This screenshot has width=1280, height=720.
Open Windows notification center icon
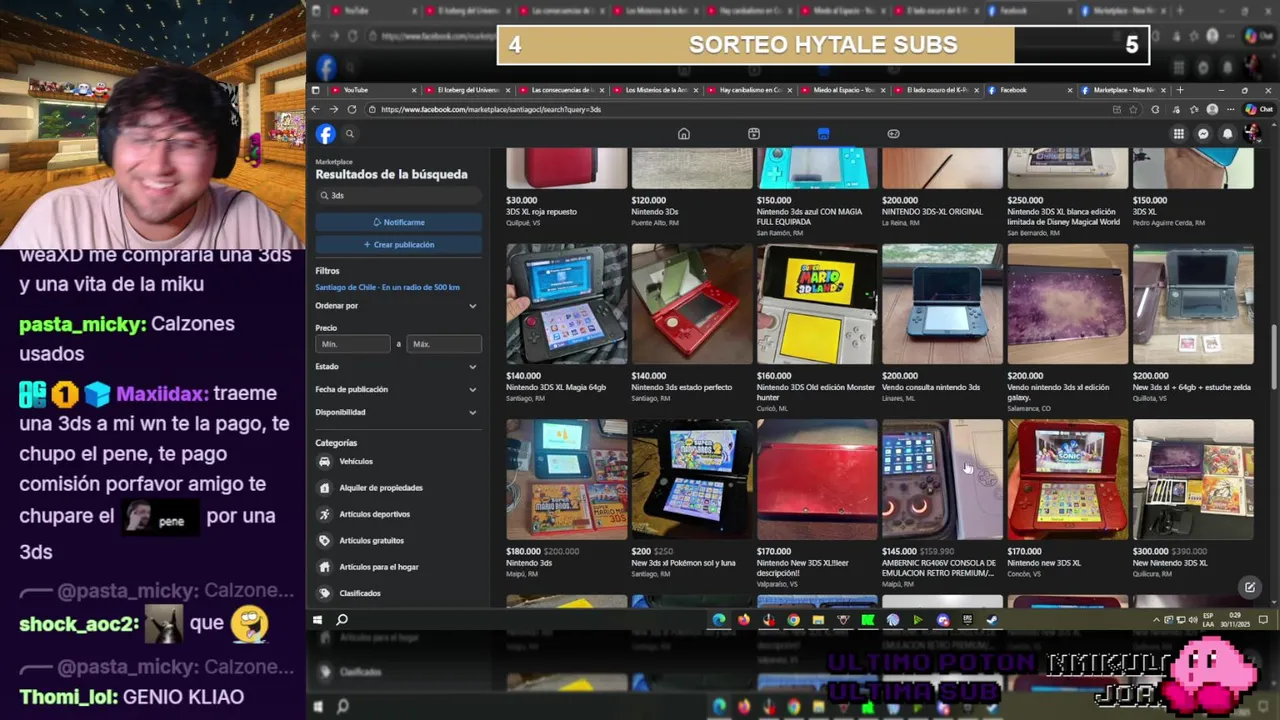tap(1263, 620)
